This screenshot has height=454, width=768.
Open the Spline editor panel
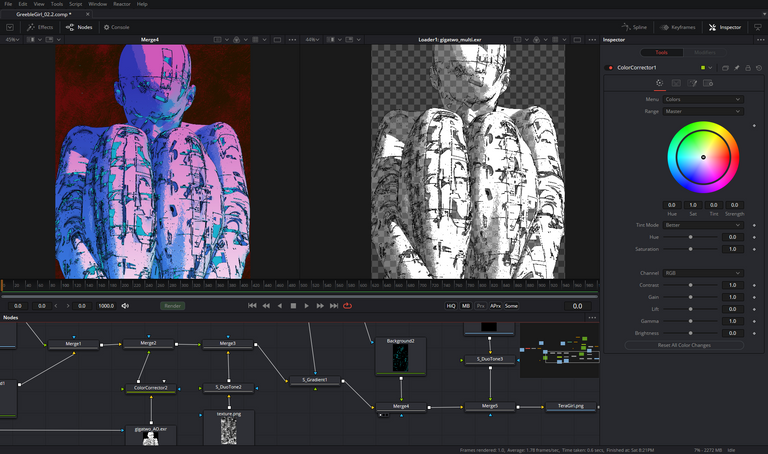632,27
